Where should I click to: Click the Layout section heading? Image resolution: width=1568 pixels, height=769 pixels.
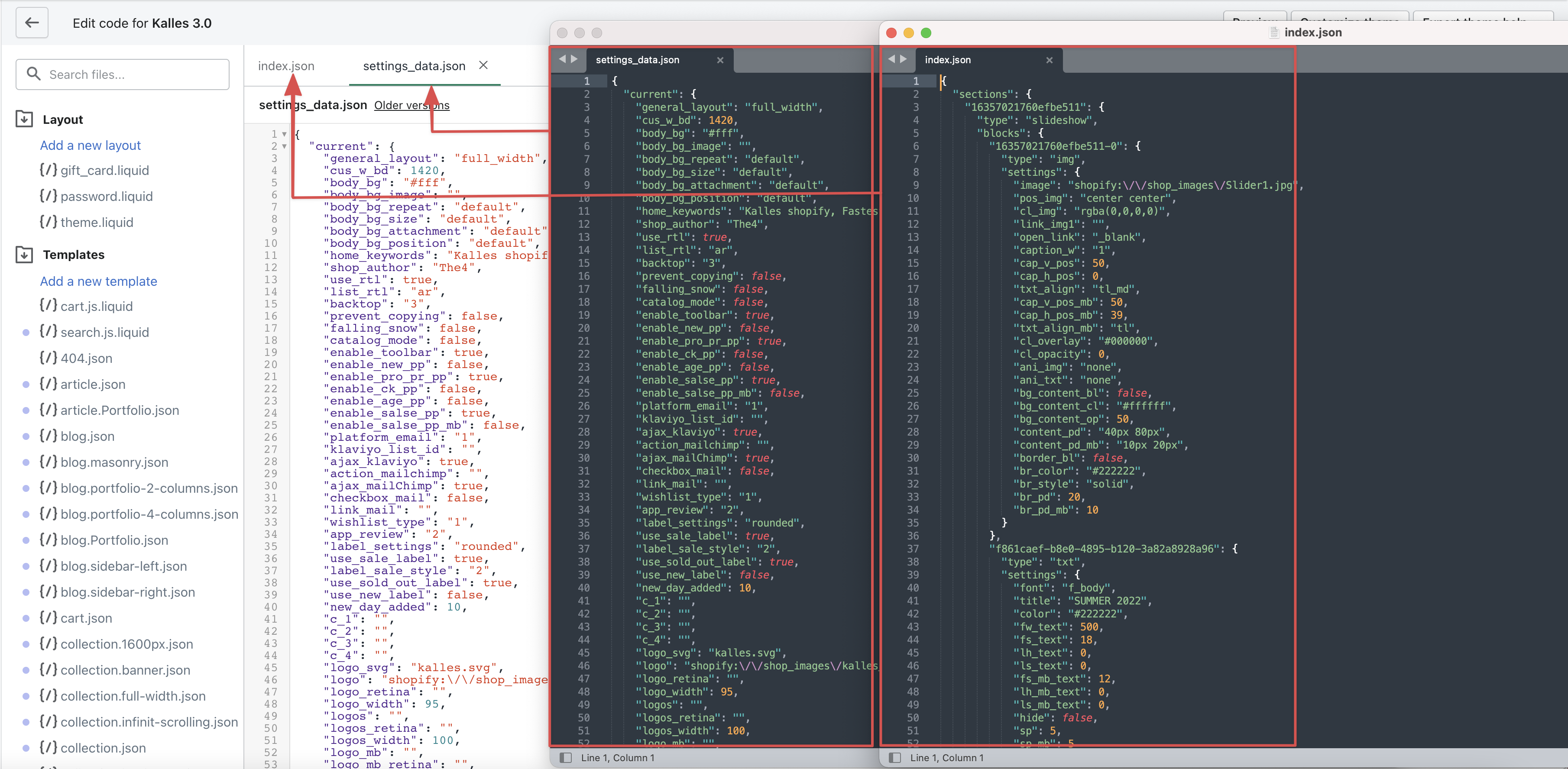63,119
